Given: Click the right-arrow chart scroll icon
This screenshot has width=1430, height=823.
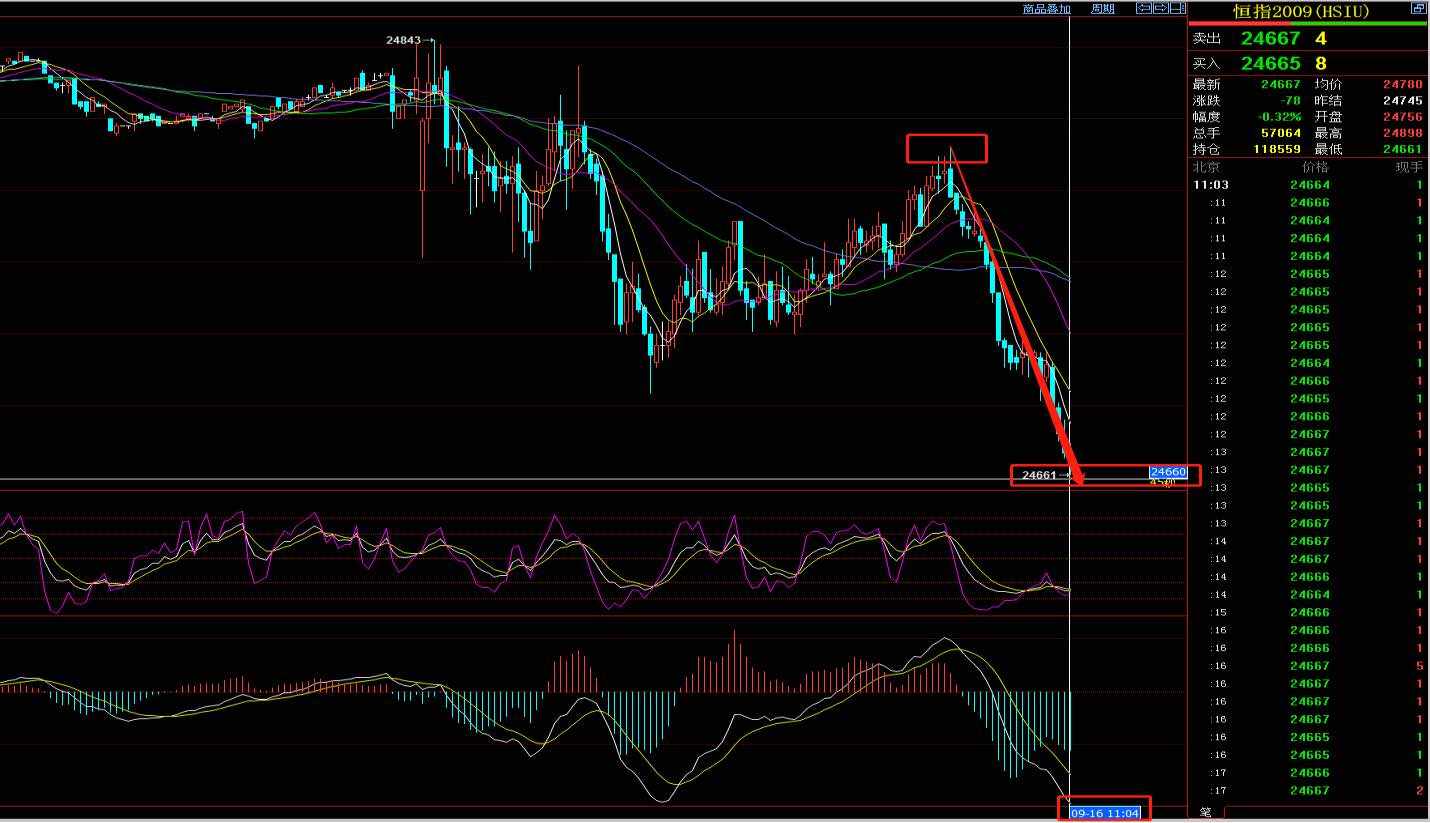Looking at the screenshot, I should pos(1161,8).
